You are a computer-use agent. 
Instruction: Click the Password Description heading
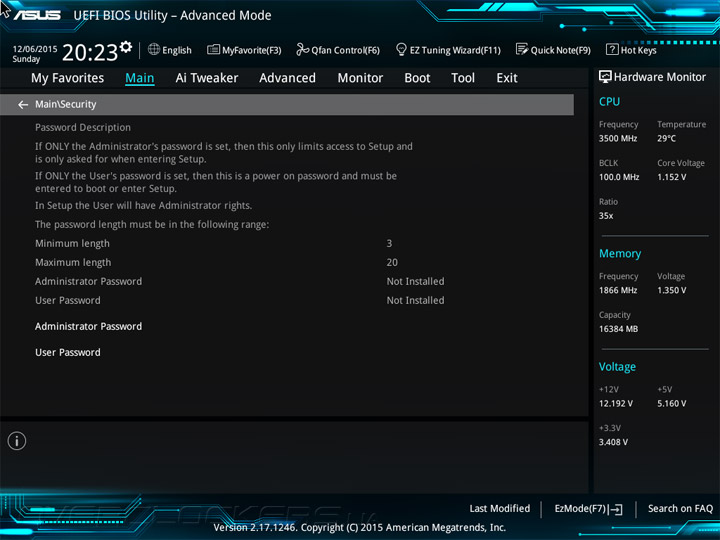pos(83,128)
